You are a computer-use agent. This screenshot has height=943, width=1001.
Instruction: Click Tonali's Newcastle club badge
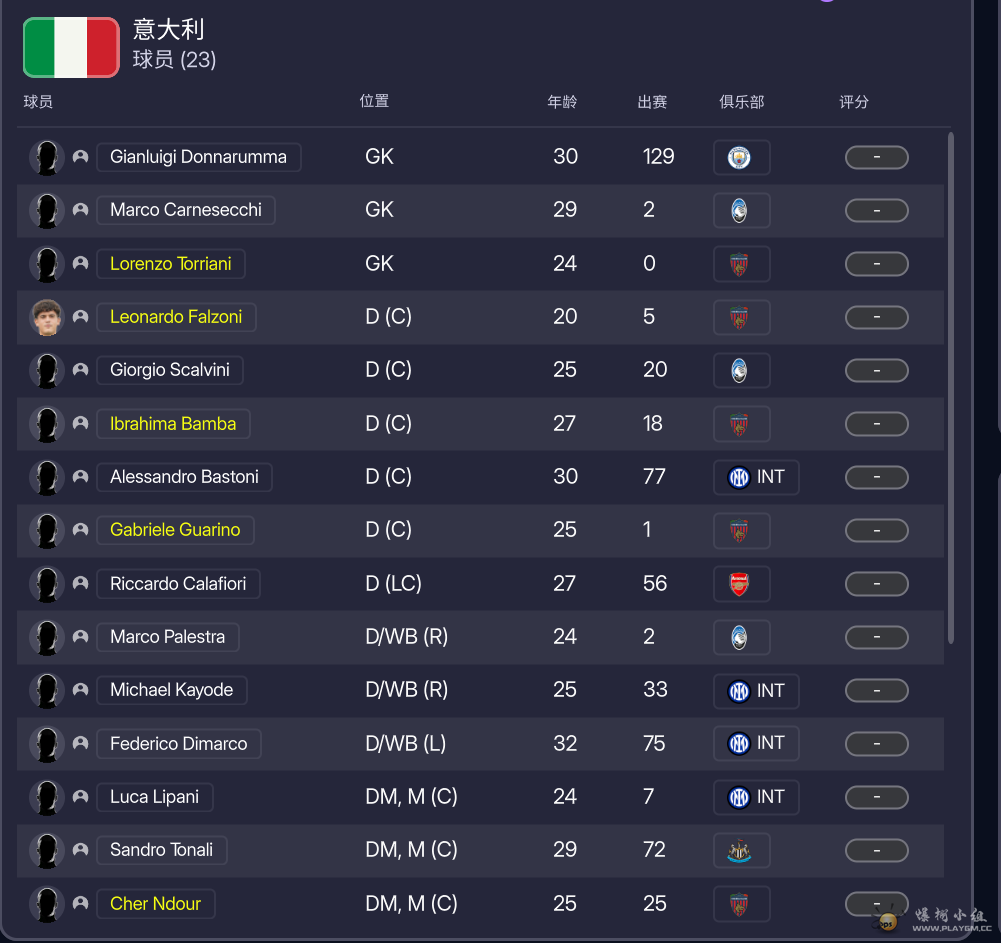pos(740,851)
